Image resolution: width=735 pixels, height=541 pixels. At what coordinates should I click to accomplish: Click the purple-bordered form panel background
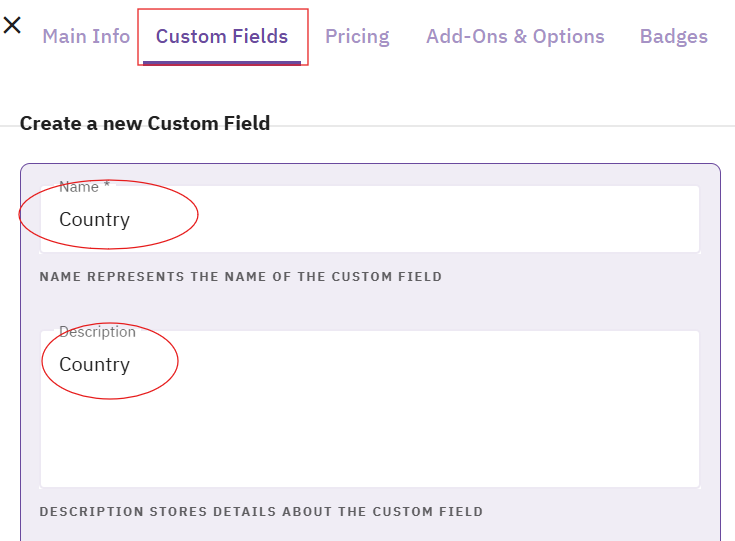pos(710,300)
